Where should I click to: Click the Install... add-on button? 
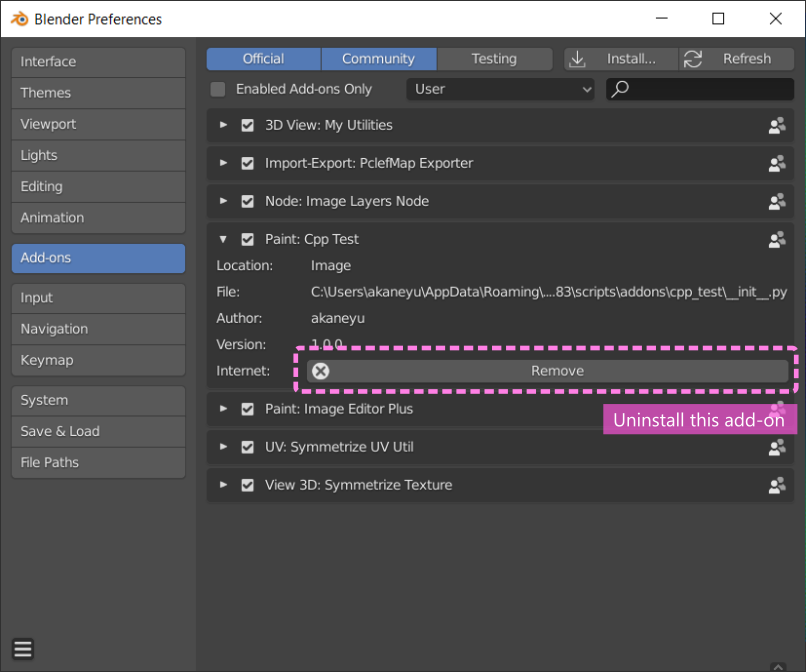pos(621,59)
